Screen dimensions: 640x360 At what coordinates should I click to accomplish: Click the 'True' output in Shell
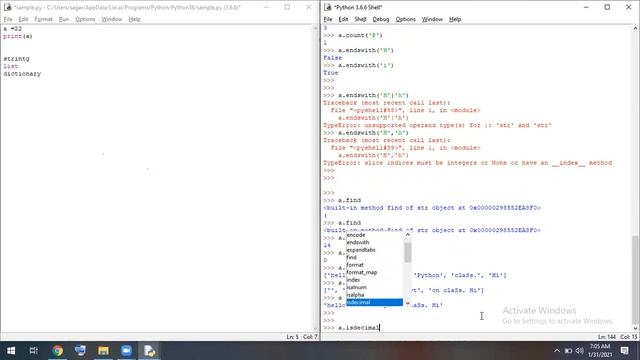[331, 73]
